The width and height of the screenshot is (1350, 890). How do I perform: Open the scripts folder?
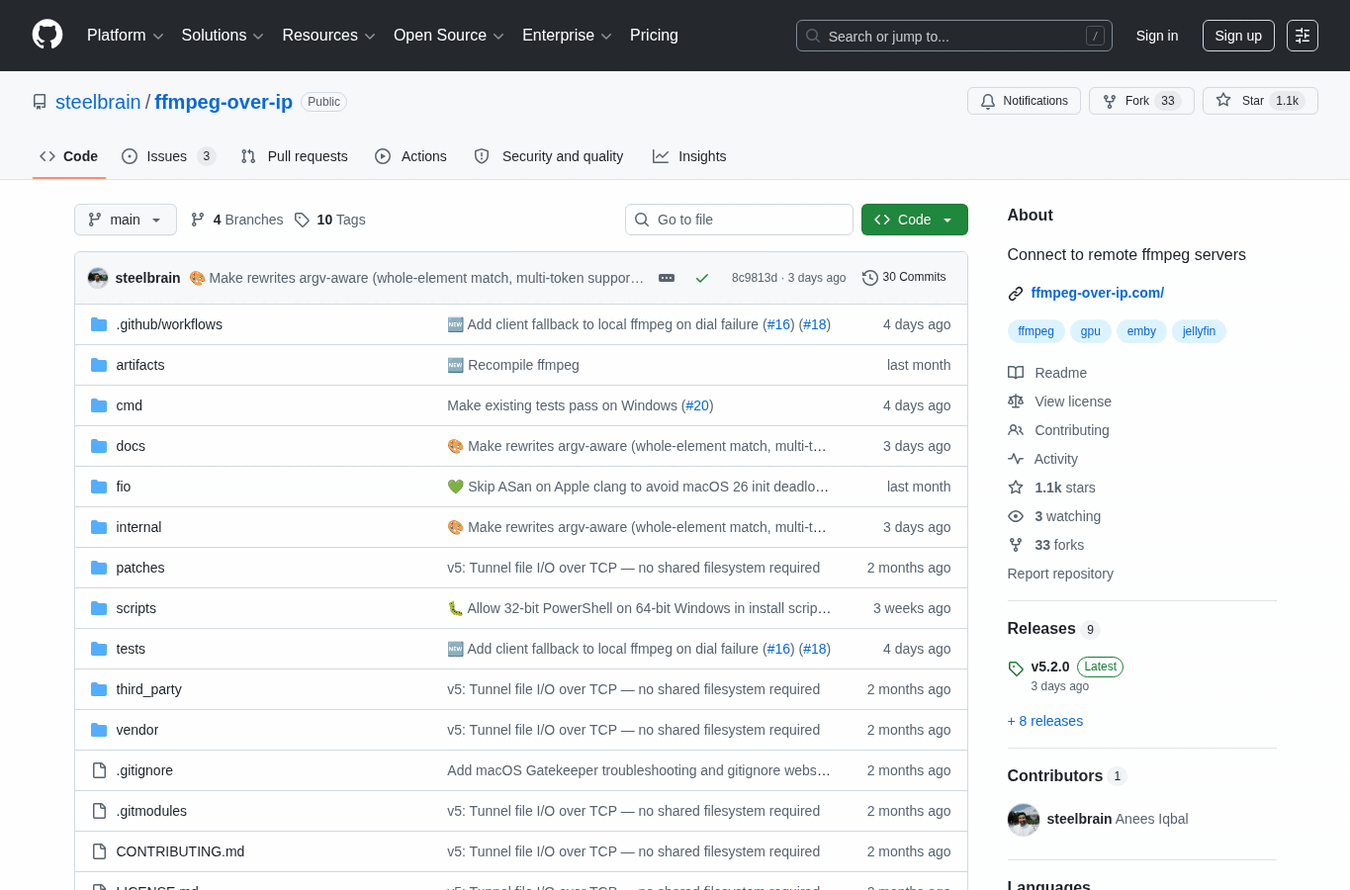coord(136,608)
